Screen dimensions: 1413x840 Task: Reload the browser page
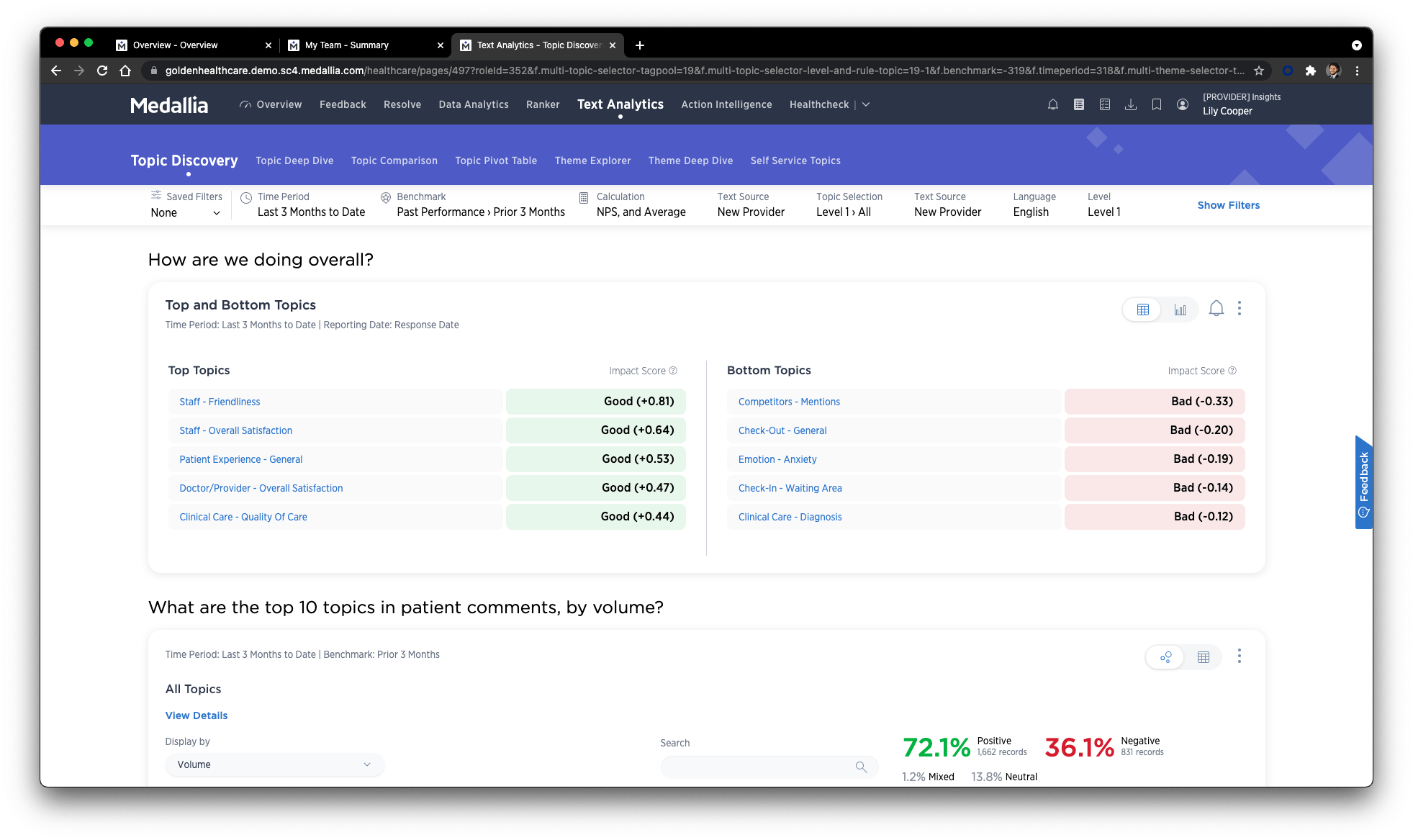click(102, 71)
